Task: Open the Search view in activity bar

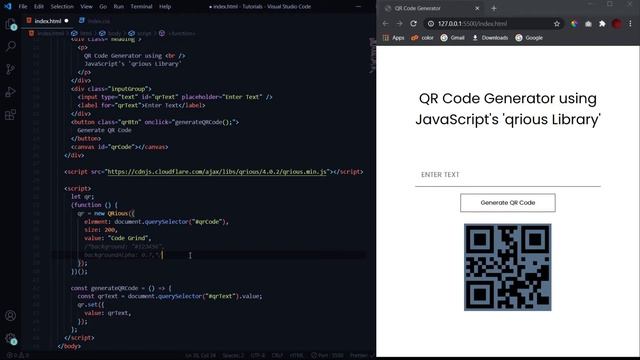Action: pos(11,46)
